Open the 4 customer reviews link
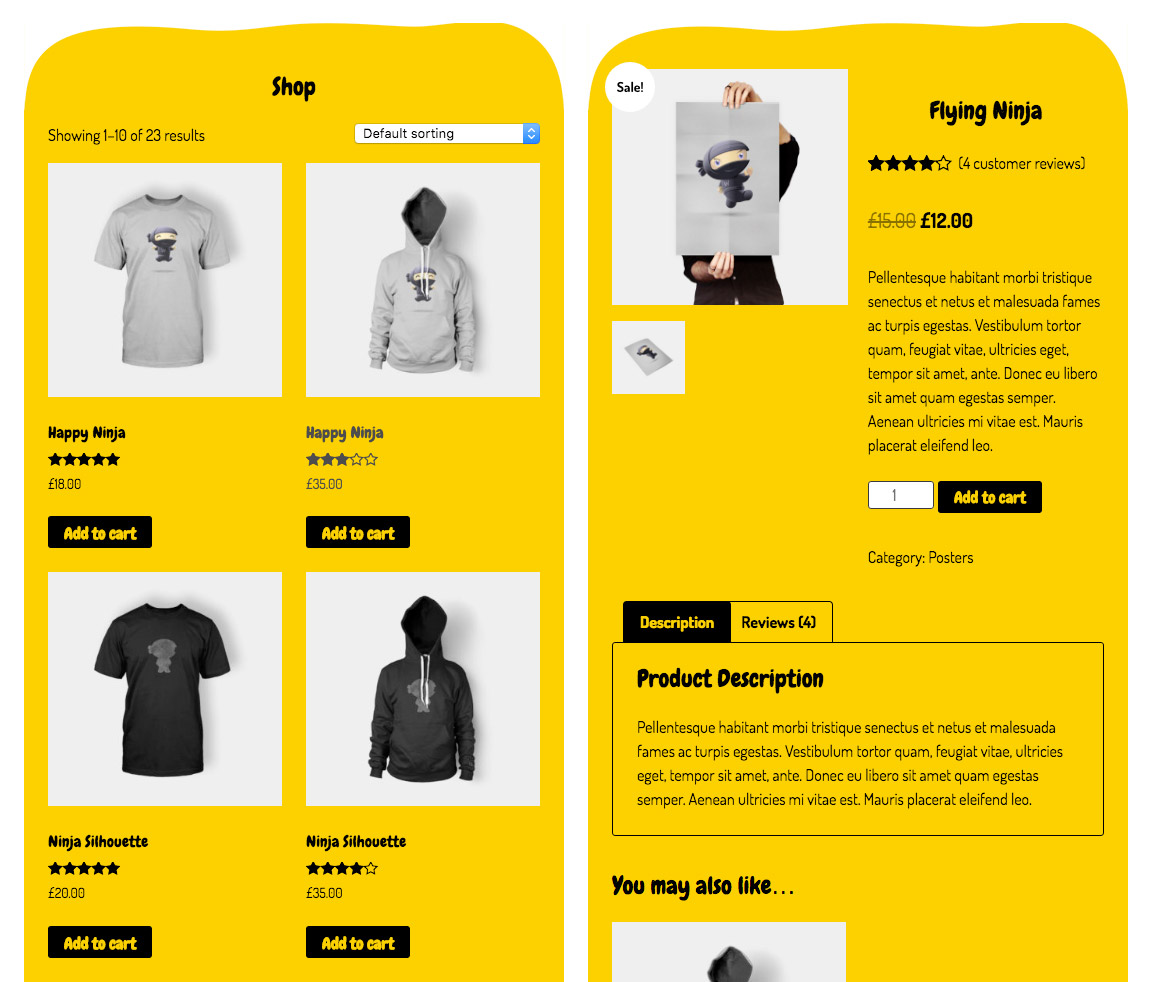 [1022, 164]
